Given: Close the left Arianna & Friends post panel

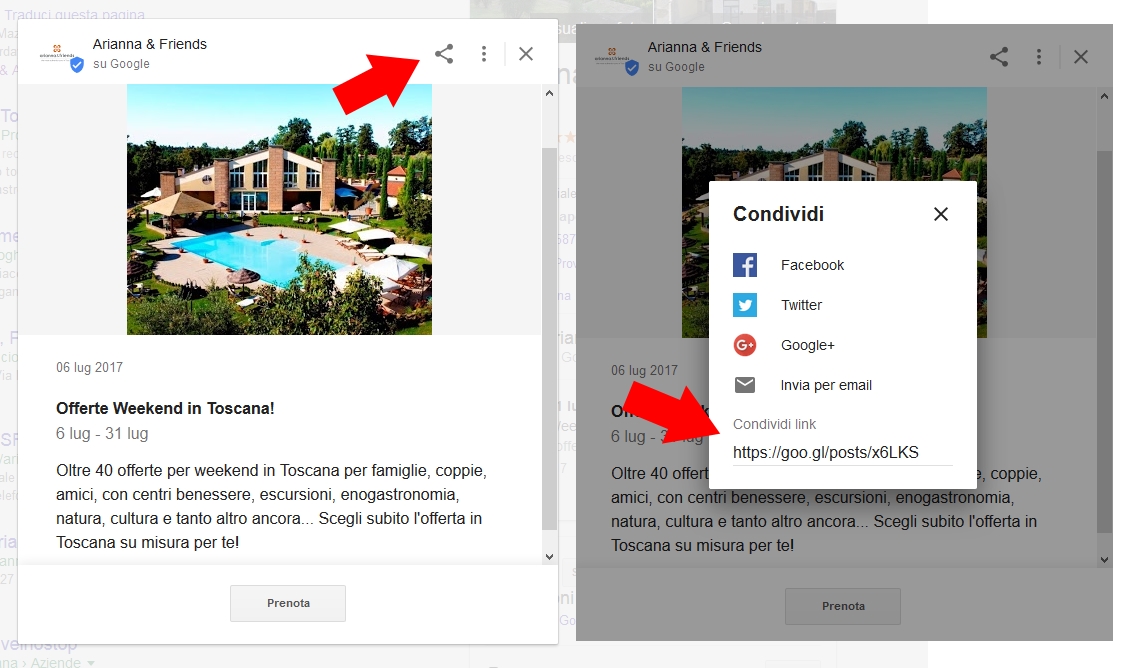Looking at the screenshot, I should tap(526, 53).
